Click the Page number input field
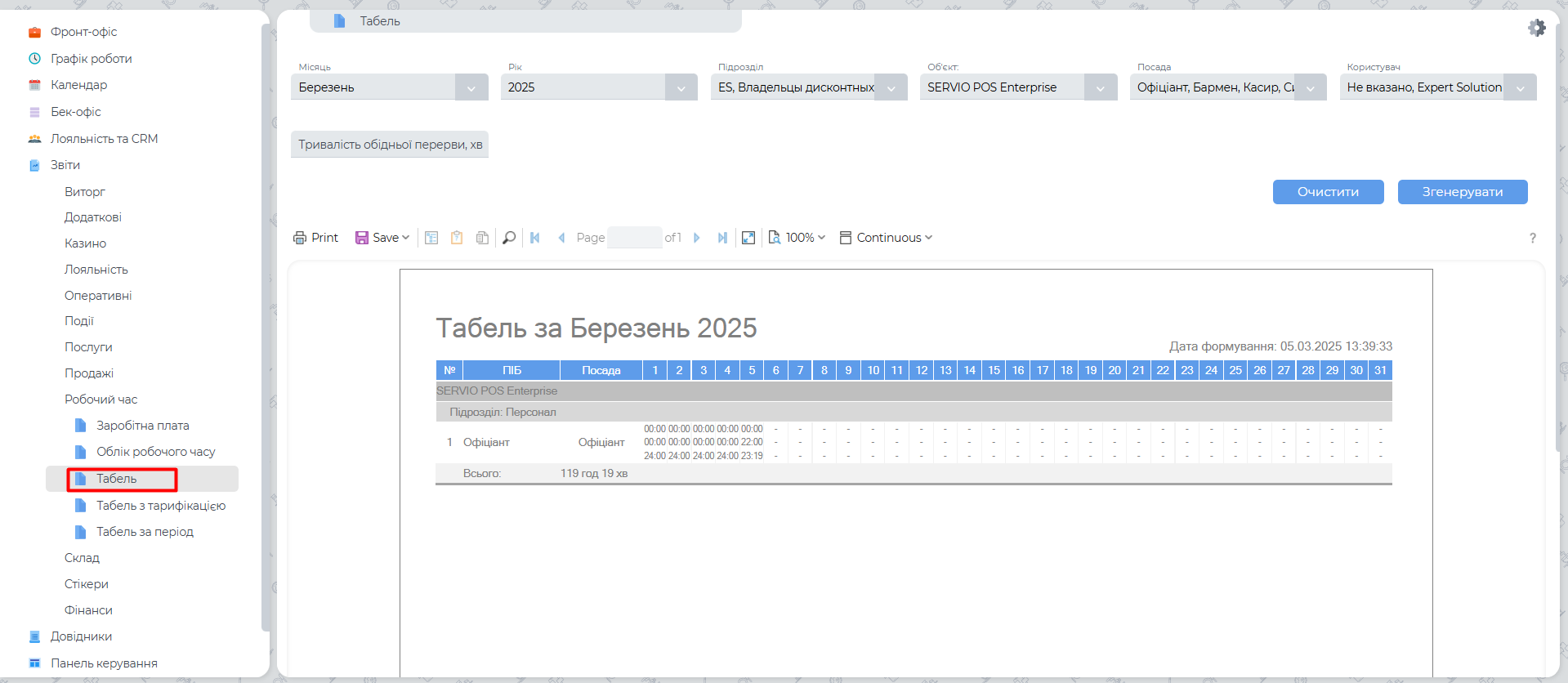Image resolution: width=1568 pixels, height=683 pixels. pos(635,238)
